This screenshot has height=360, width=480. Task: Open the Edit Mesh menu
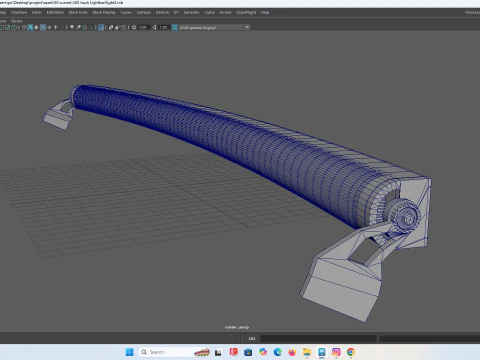55,12
